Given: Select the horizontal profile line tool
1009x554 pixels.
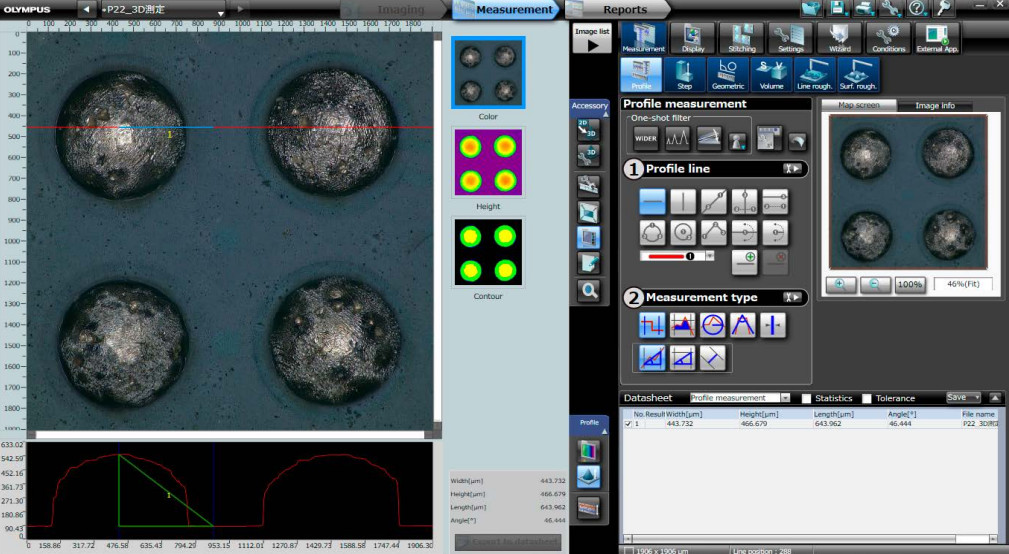Looking at the screenshot, I should 653,201.
